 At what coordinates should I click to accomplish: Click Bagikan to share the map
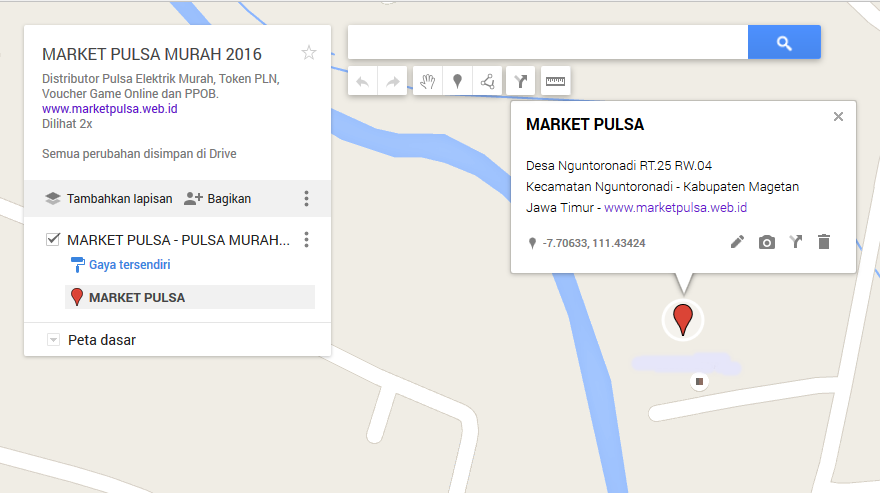218,199
